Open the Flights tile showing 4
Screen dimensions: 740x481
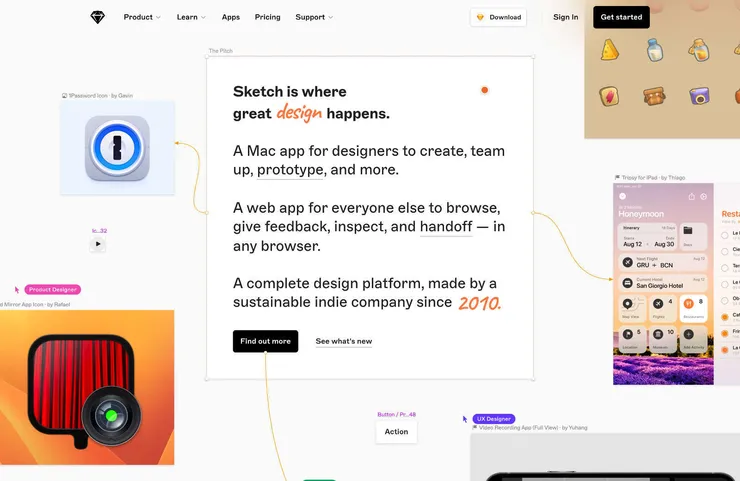coord(662,308)
